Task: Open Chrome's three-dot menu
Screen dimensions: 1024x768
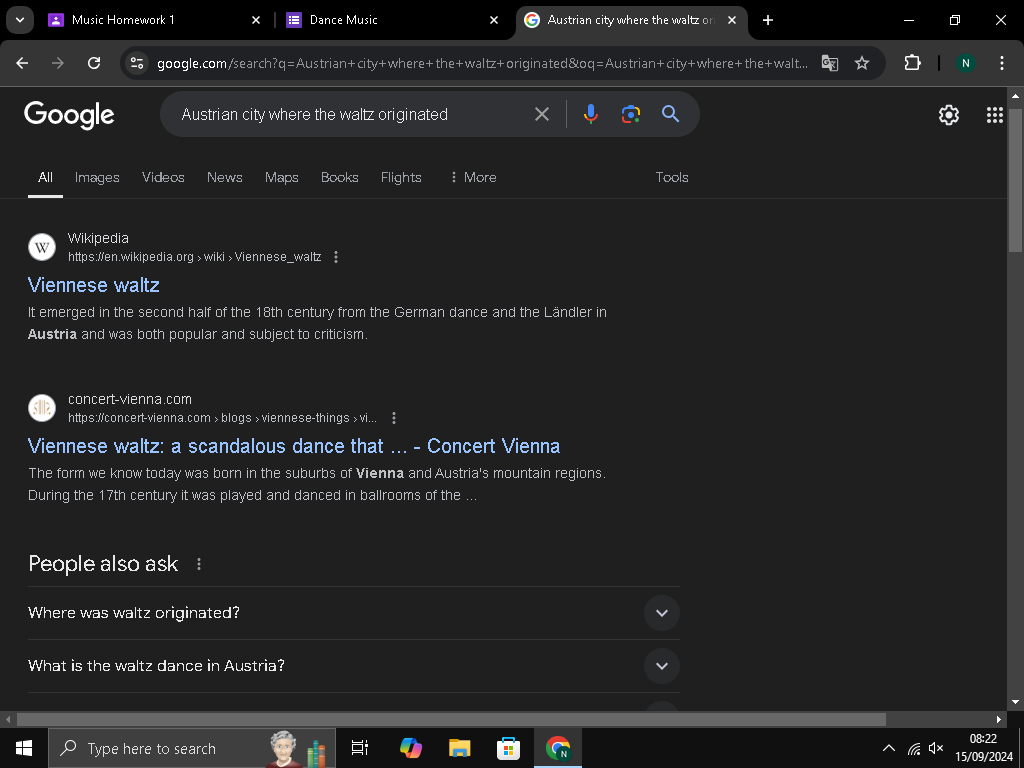Action: point(1001,63)
